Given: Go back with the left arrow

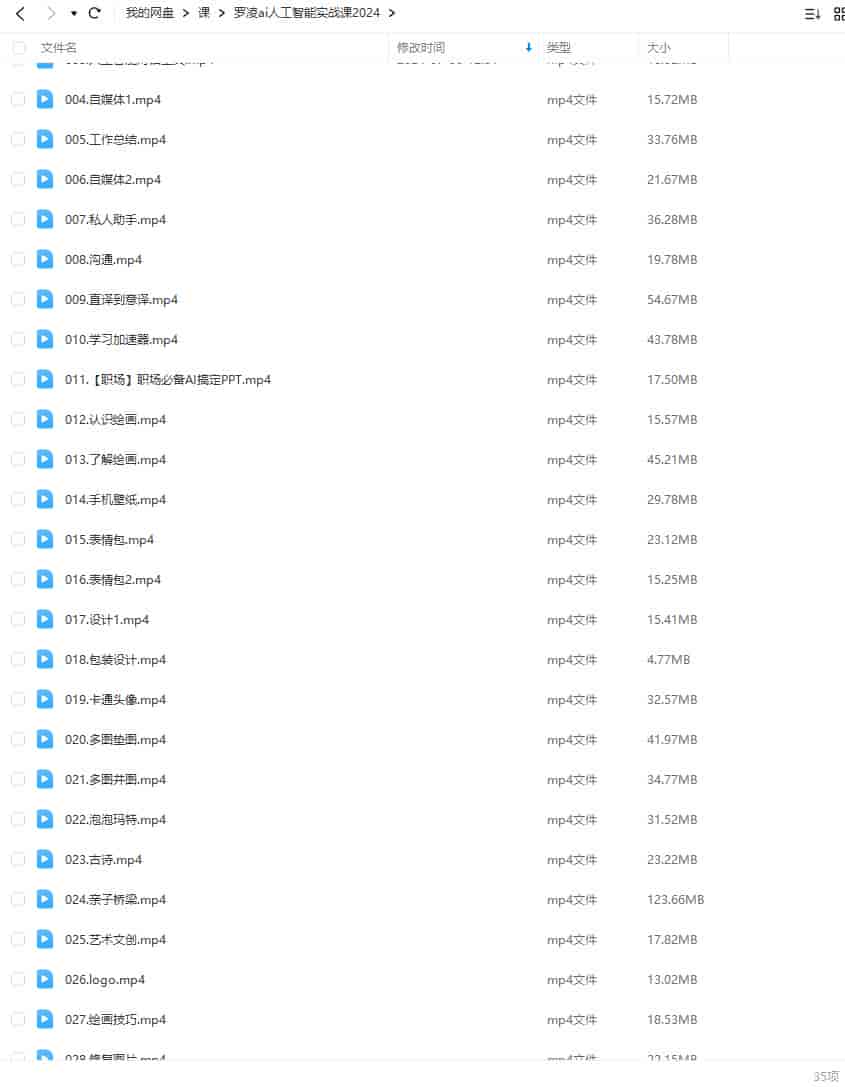Looking at the screenshot, I should 20,13.
